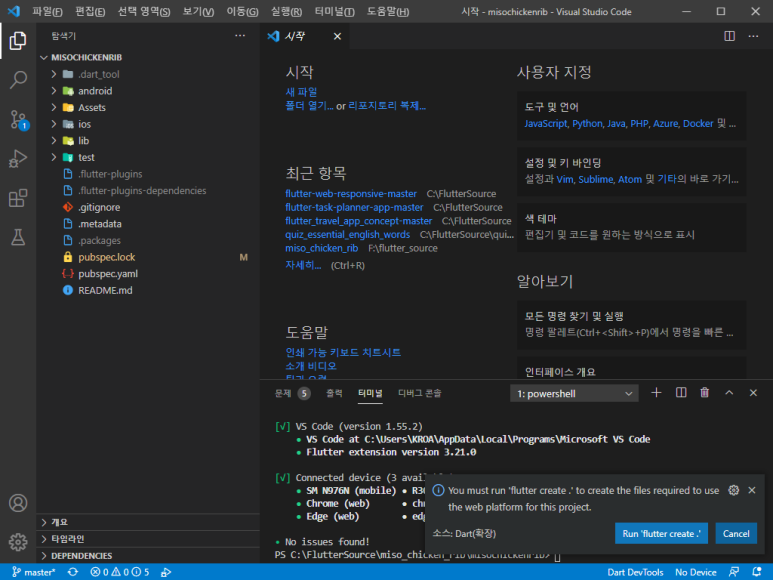Kill terminal with trash icon
773x580 pixels.
(x=705, y=393)
